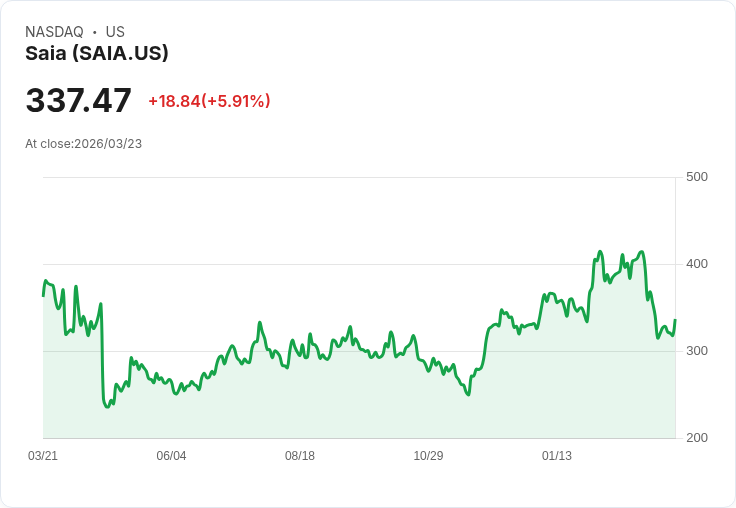Click the US market label
736x508 pixels.
pos(115,32)
